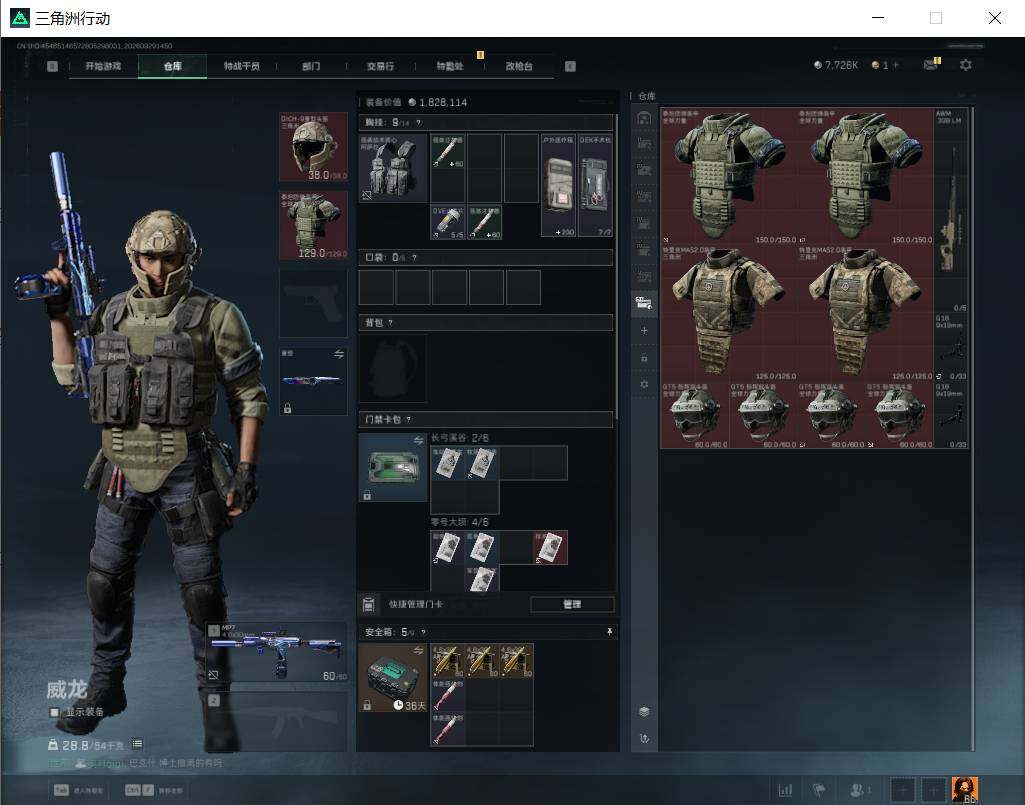Toggle the swap icon on the knife slot
Screen dimensions: 1025x805
tap(339, 354)
